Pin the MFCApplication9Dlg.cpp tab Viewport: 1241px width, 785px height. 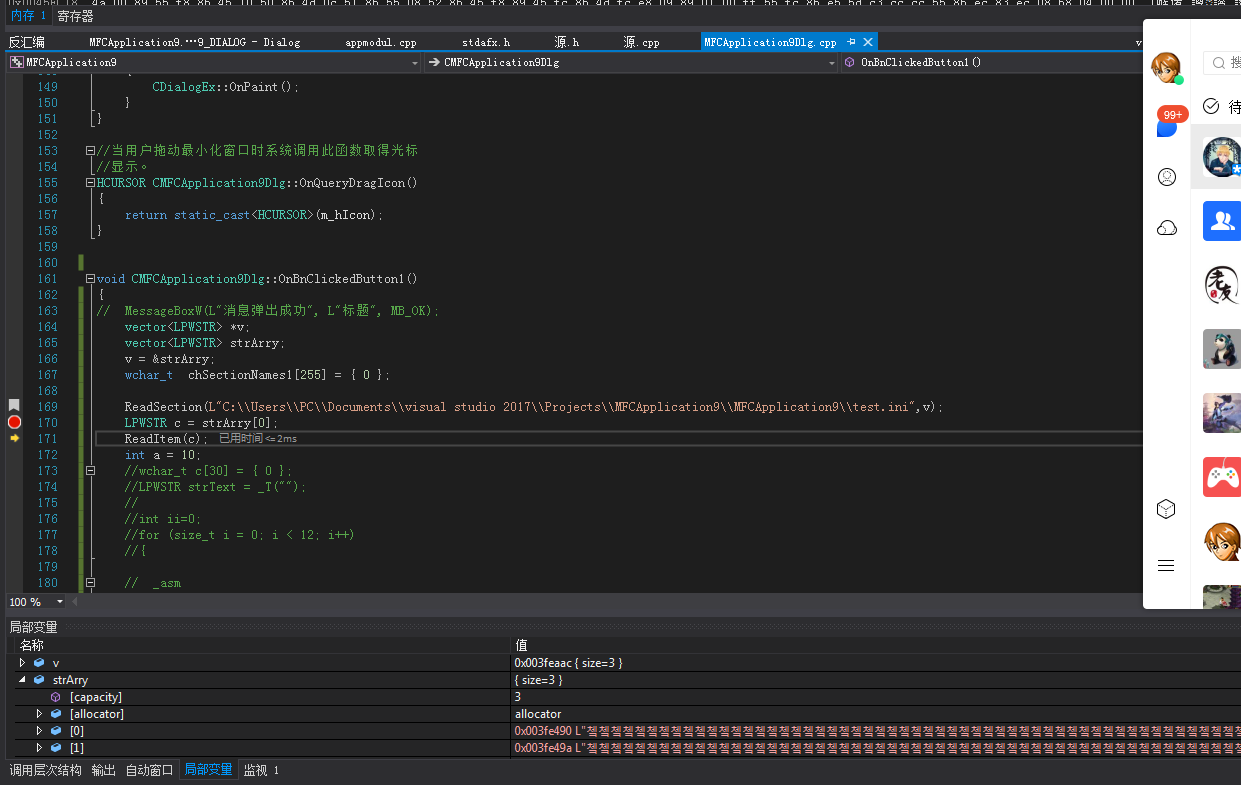coord(851,42)
